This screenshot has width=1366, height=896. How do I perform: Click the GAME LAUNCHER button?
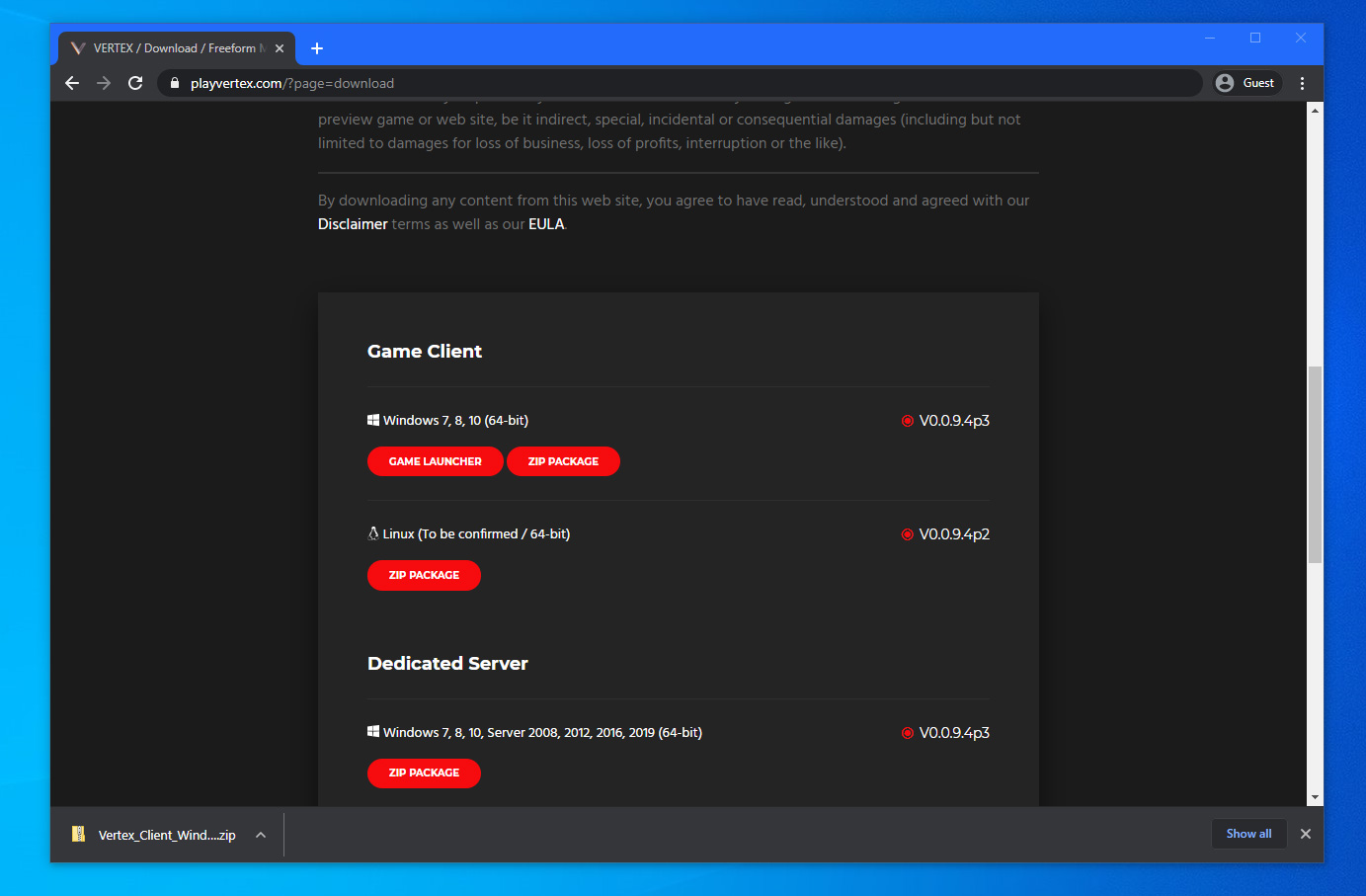tap(435, 461)
